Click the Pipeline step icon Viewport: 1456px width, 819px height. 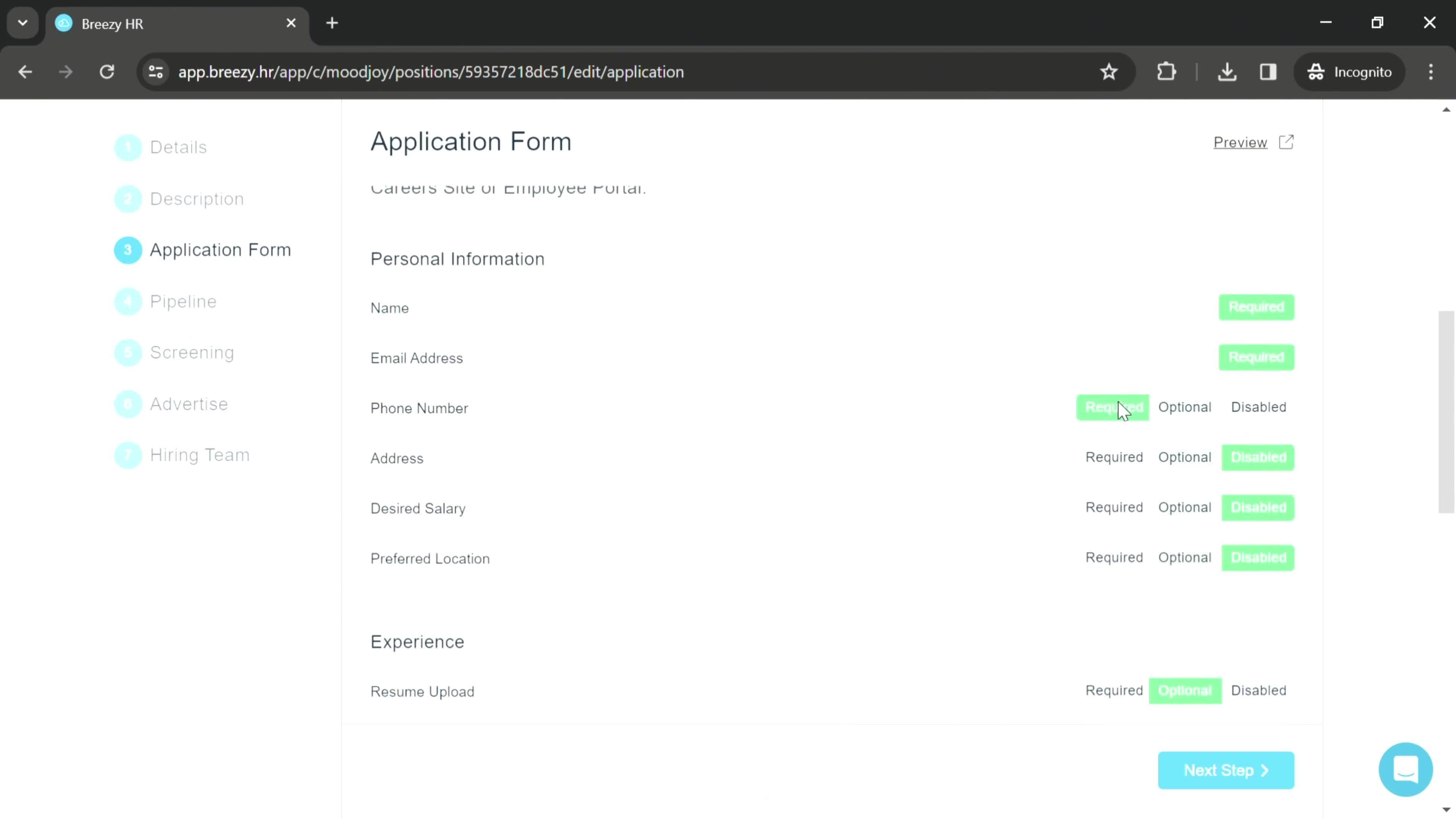[128, 301]
